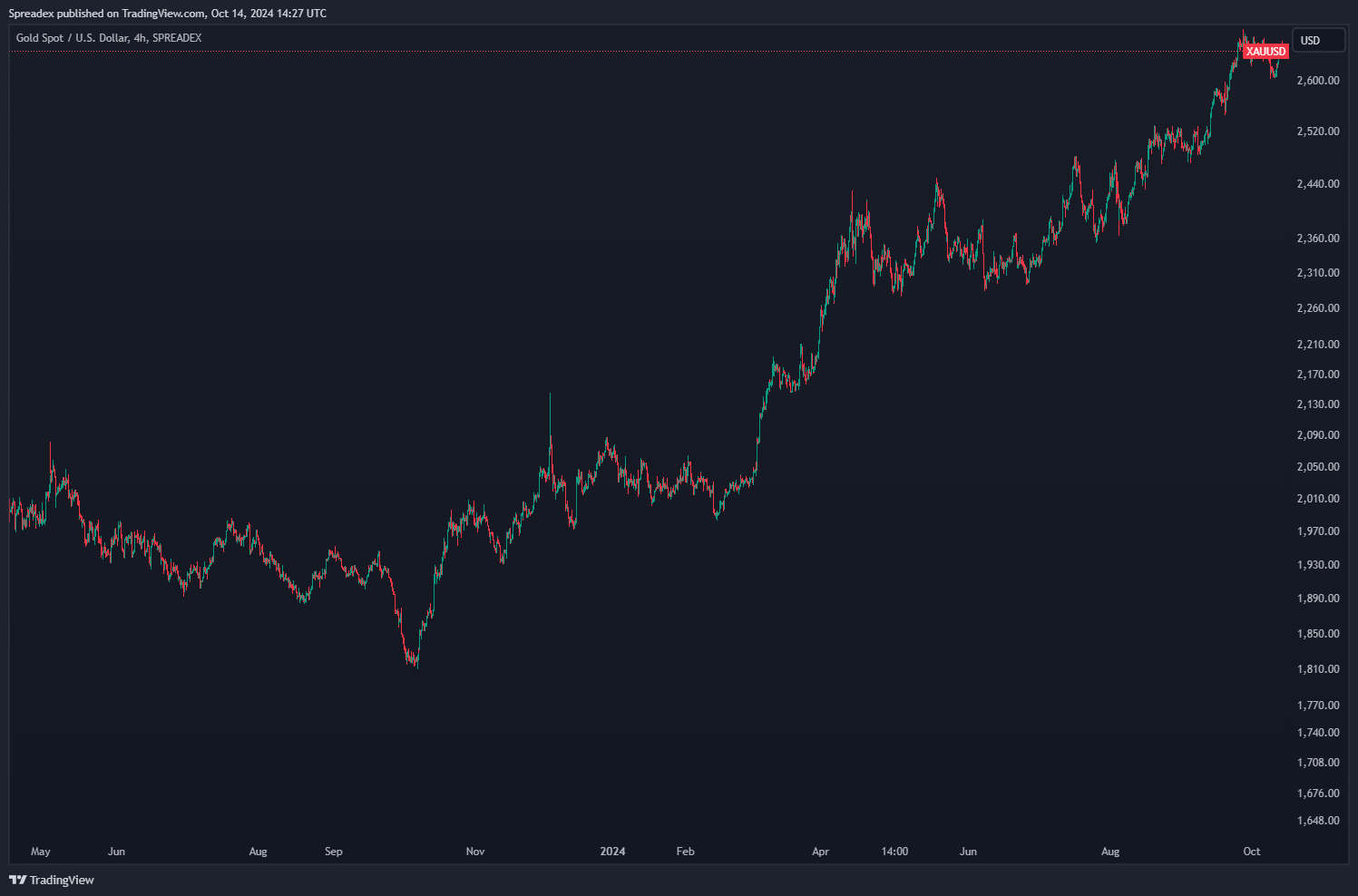
Task: Click the 2,170.00 price axis label
Action: (x=1318, y=375)
